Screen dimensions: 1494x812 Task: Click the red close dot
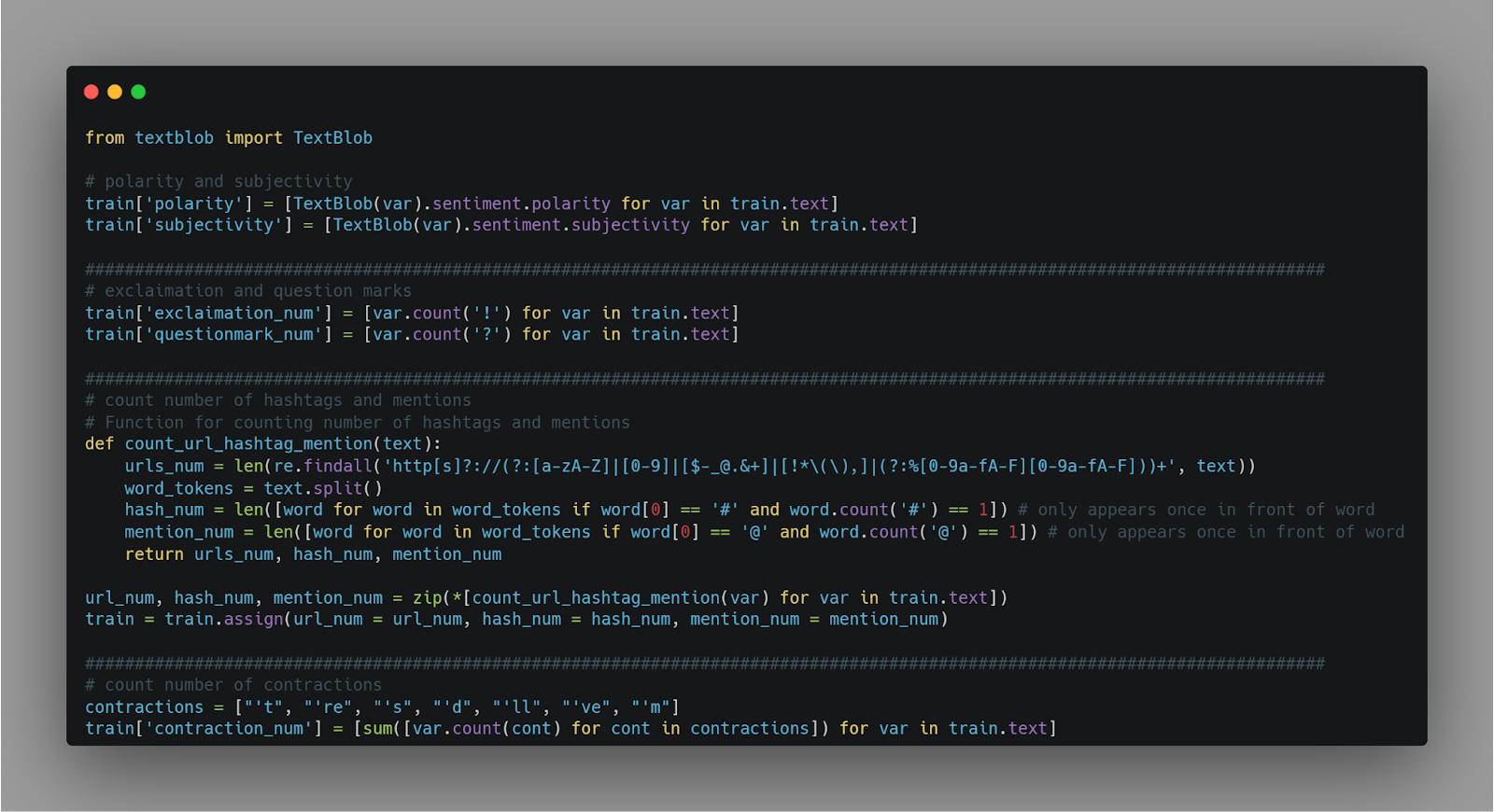pos(91,91)
